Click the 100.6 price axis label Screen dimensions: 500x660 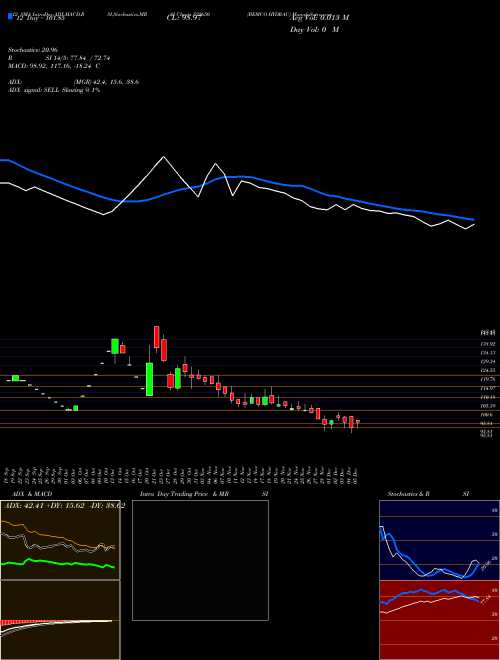[486, 415]
